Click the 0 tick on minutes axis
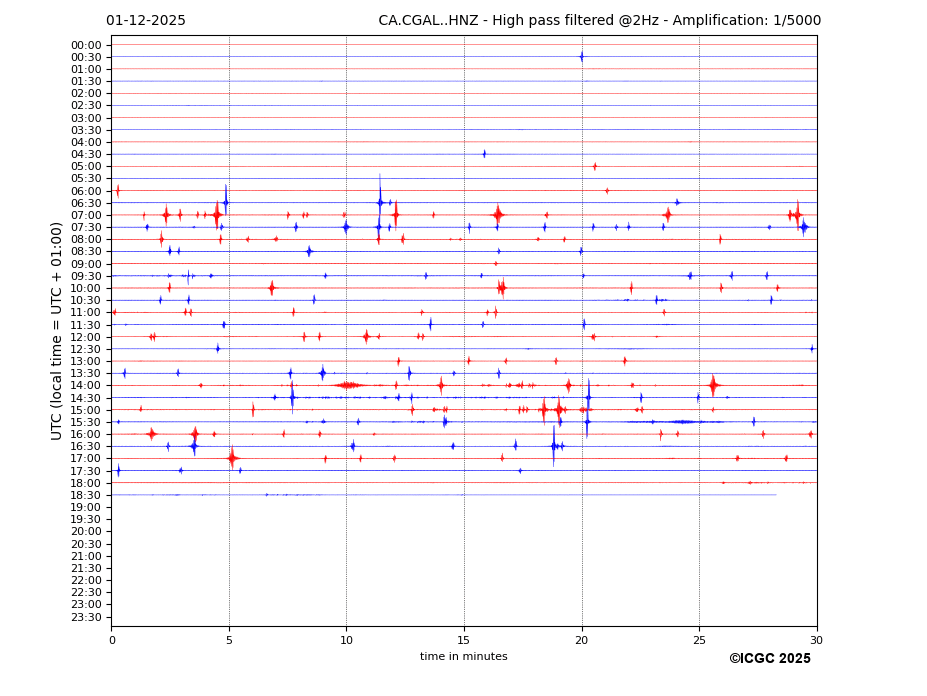 (x=112, y=639)
